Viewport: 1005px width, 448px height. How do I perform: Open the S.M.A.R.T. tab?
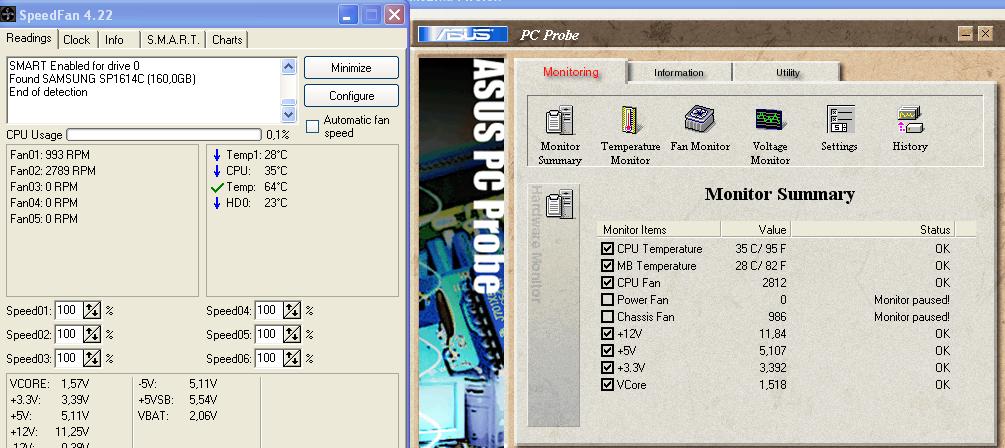(173, 40)
